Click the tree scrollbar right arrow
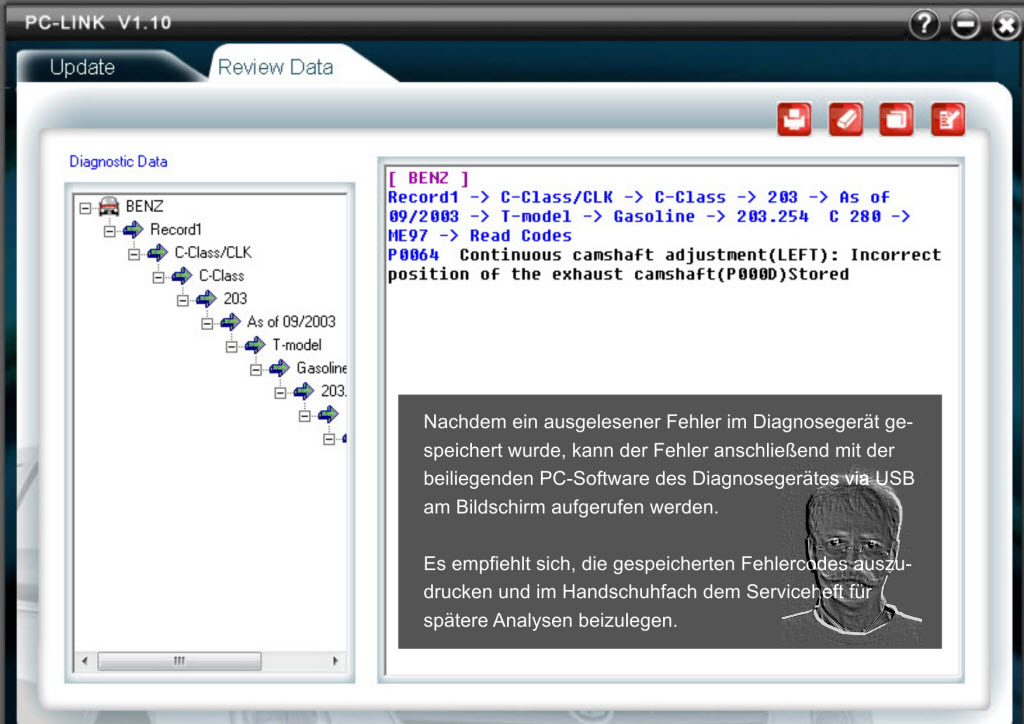 (336, 661)
